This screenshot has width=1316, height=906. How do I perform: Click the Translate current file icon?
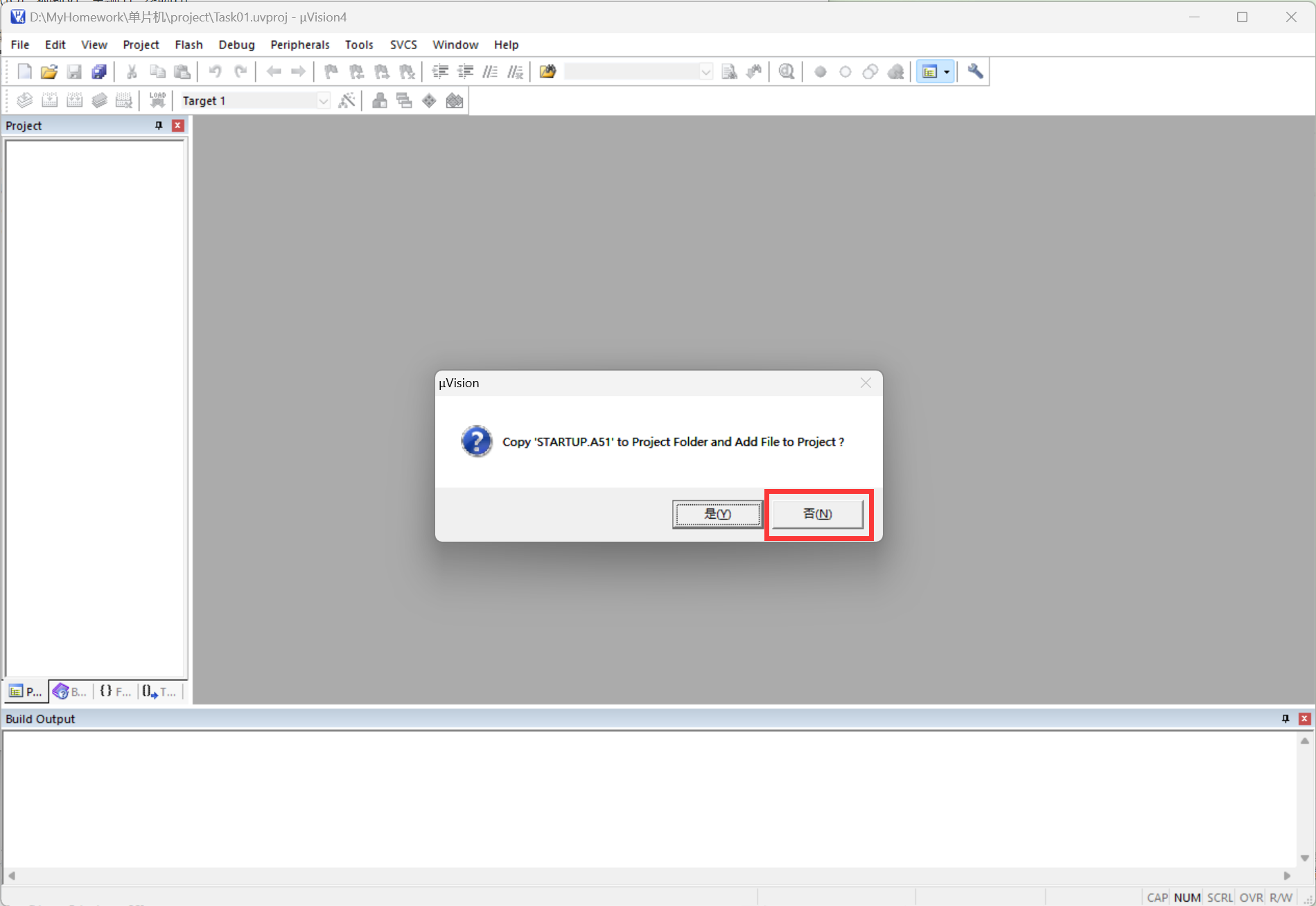pyautogui.click(x=24, y=100)
